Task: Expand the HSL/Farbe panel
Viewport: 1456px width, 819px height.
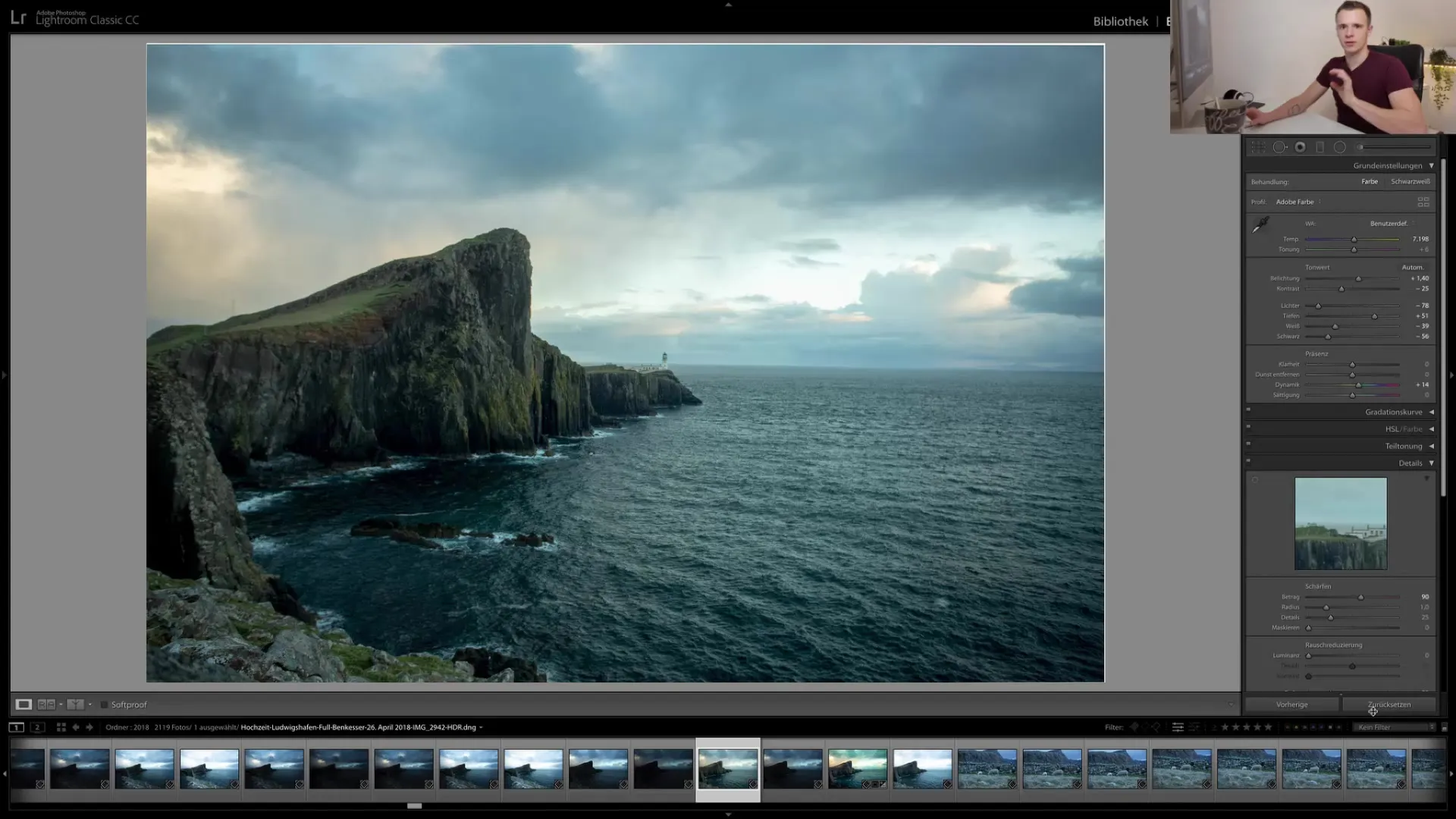Action: click(1432, 429)
